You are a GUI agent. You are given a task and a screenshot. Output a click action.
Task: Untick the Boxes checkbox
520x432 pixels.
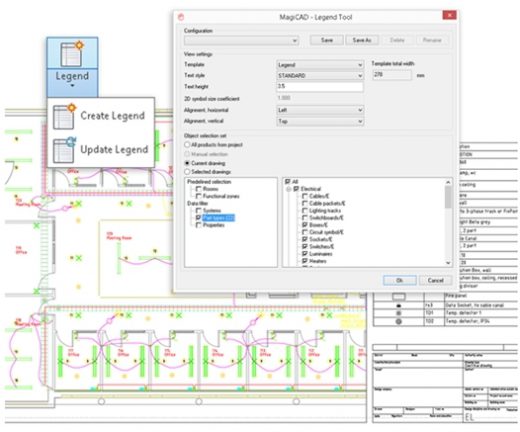click(305, 225)
